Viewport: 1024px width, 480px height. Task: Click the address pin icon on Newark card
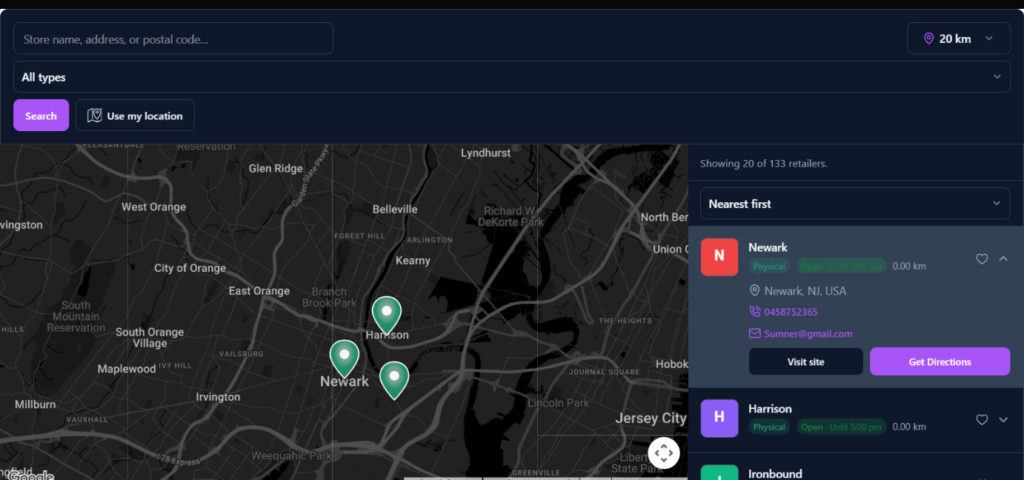pyautogui.click(x=755, y=290)
